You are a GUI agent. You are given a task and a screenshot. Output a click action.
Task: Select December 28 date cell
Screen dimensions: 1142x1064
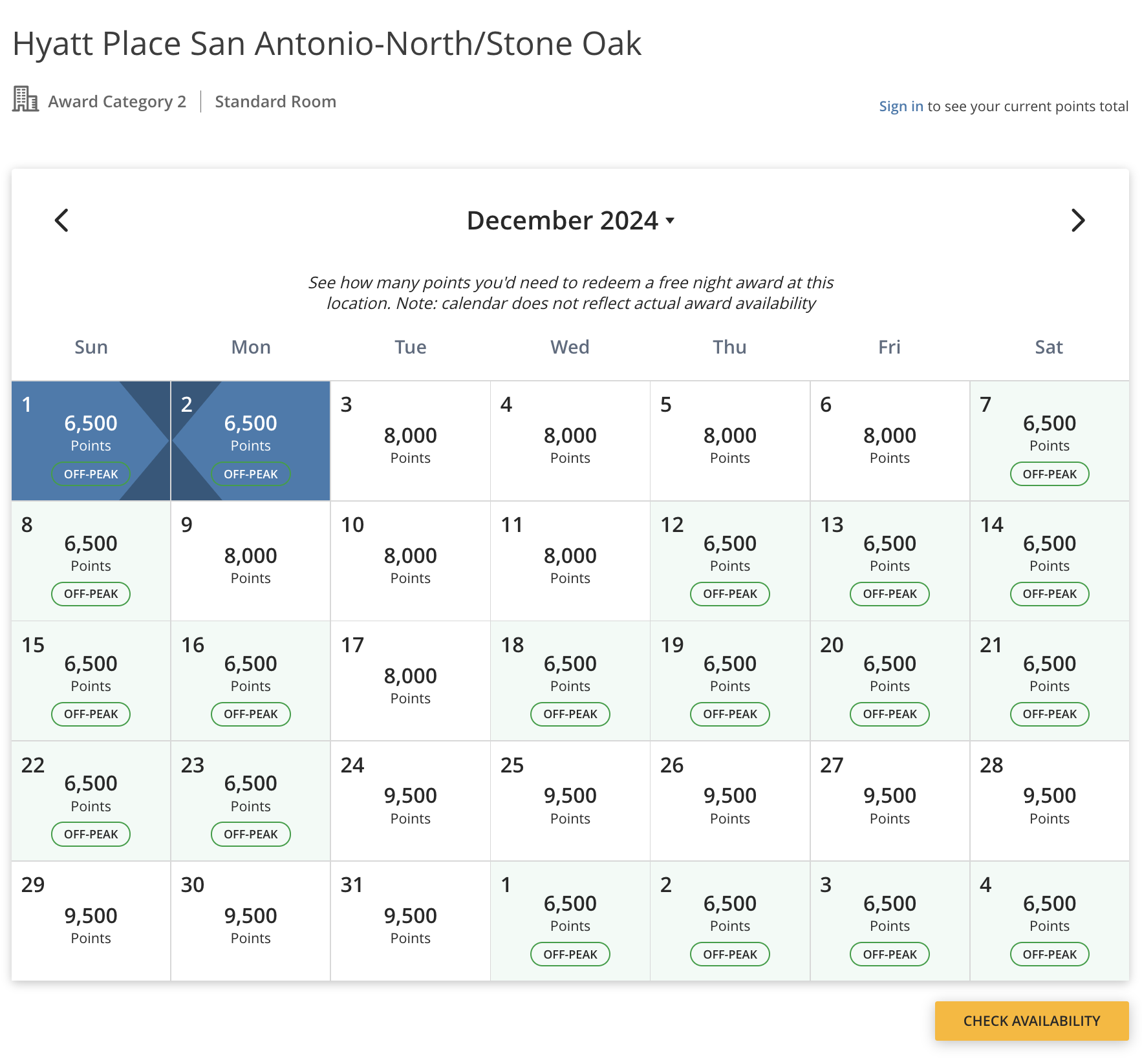tap(1050, 801)
